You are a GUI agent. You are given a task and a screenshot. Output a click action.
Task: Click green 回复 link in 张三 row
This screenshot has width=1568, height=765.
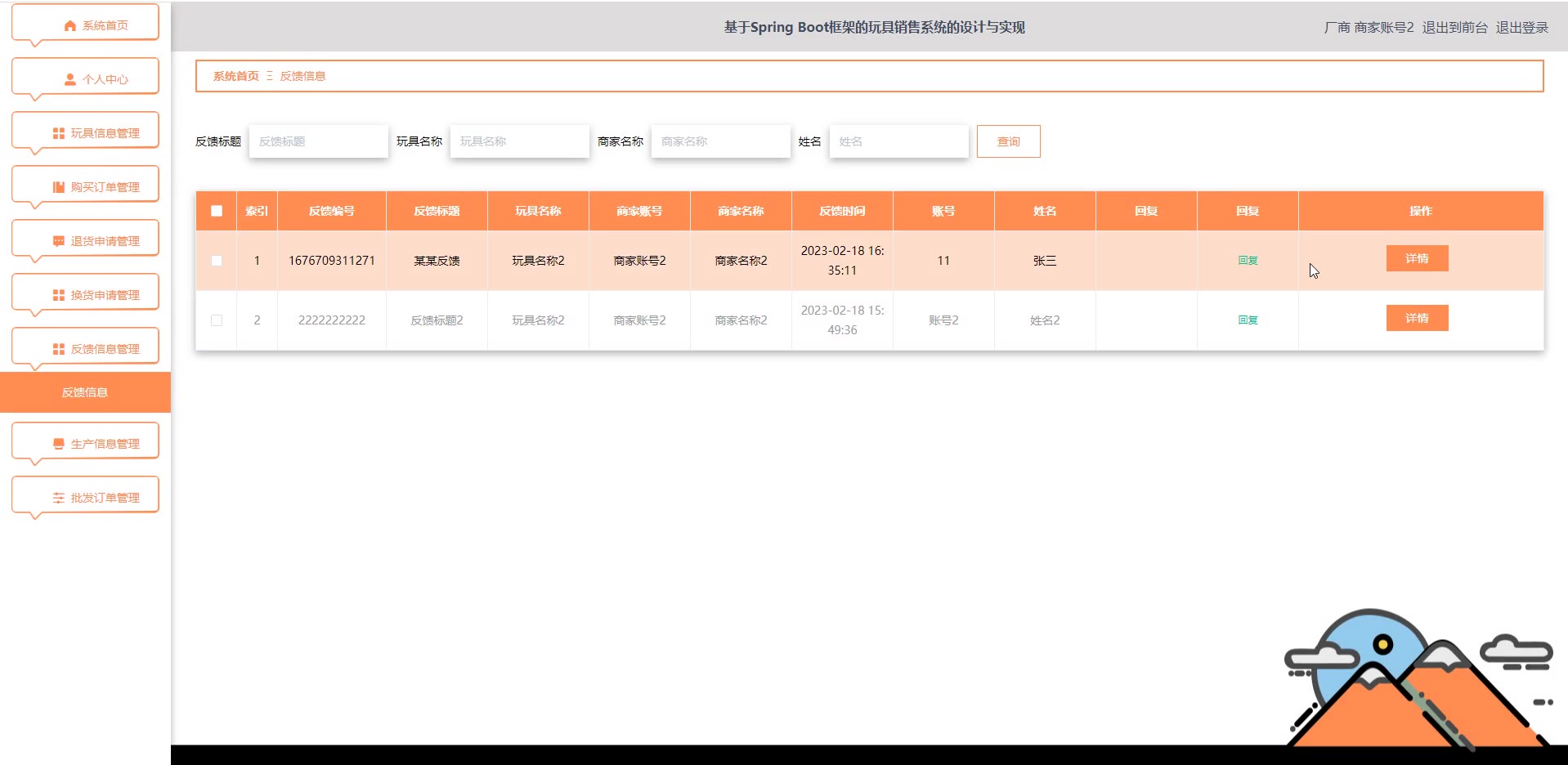[x=1248, y=261]
